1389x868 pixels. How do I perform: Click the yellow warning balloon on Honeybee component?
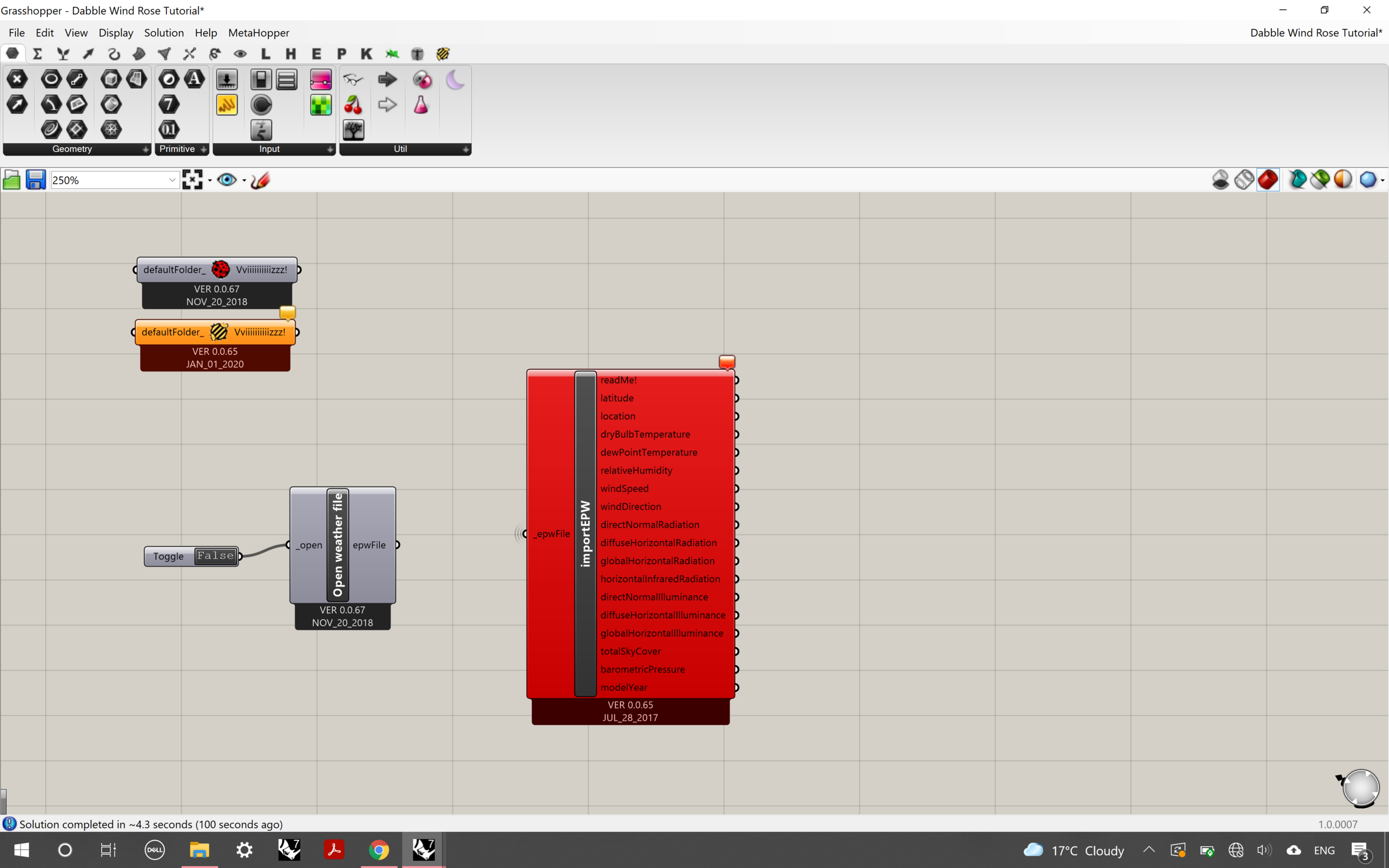tap(287, 312)
